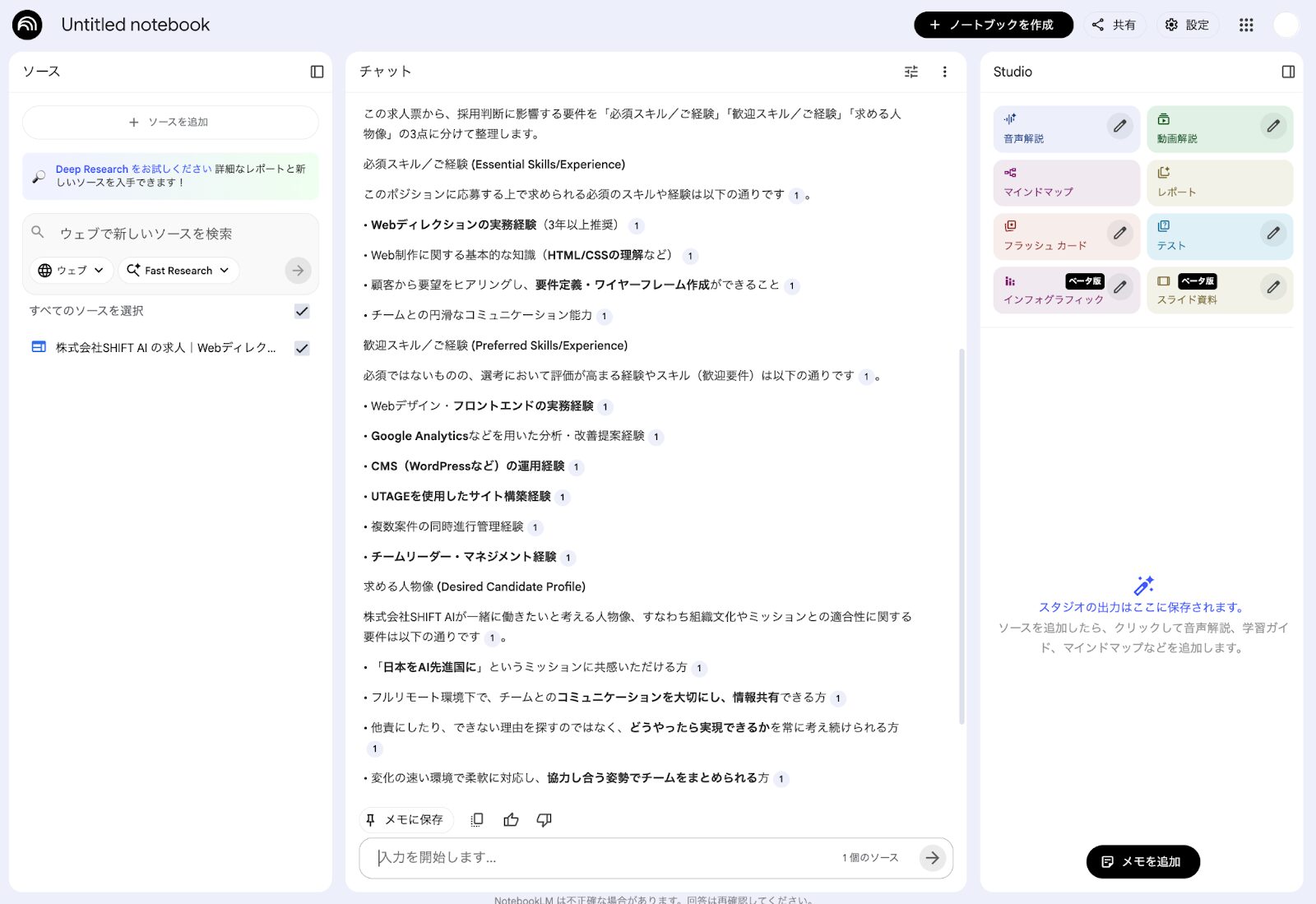1316x904 pixels.
Task: Expand the Fast Research dropdown
Action: [x=178, y=270]
